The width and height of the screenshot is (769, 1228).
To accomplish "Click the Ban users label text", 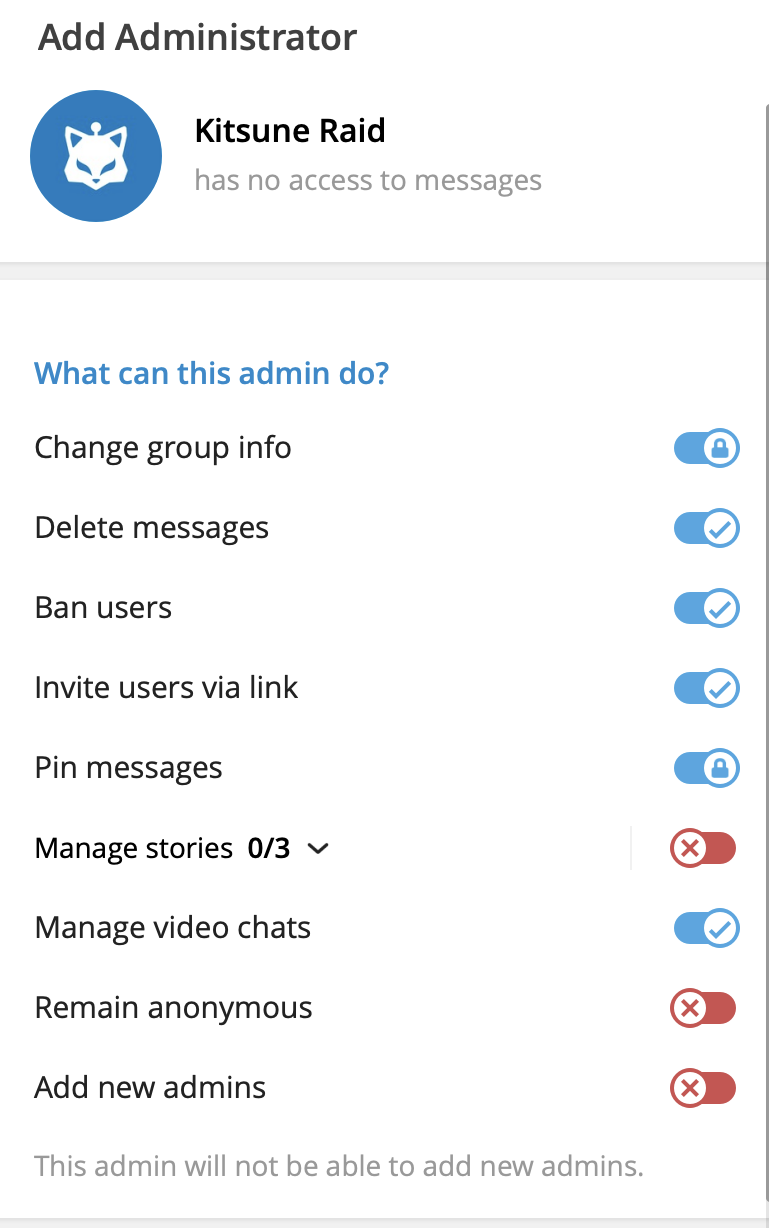I will [x=103, y=608].
